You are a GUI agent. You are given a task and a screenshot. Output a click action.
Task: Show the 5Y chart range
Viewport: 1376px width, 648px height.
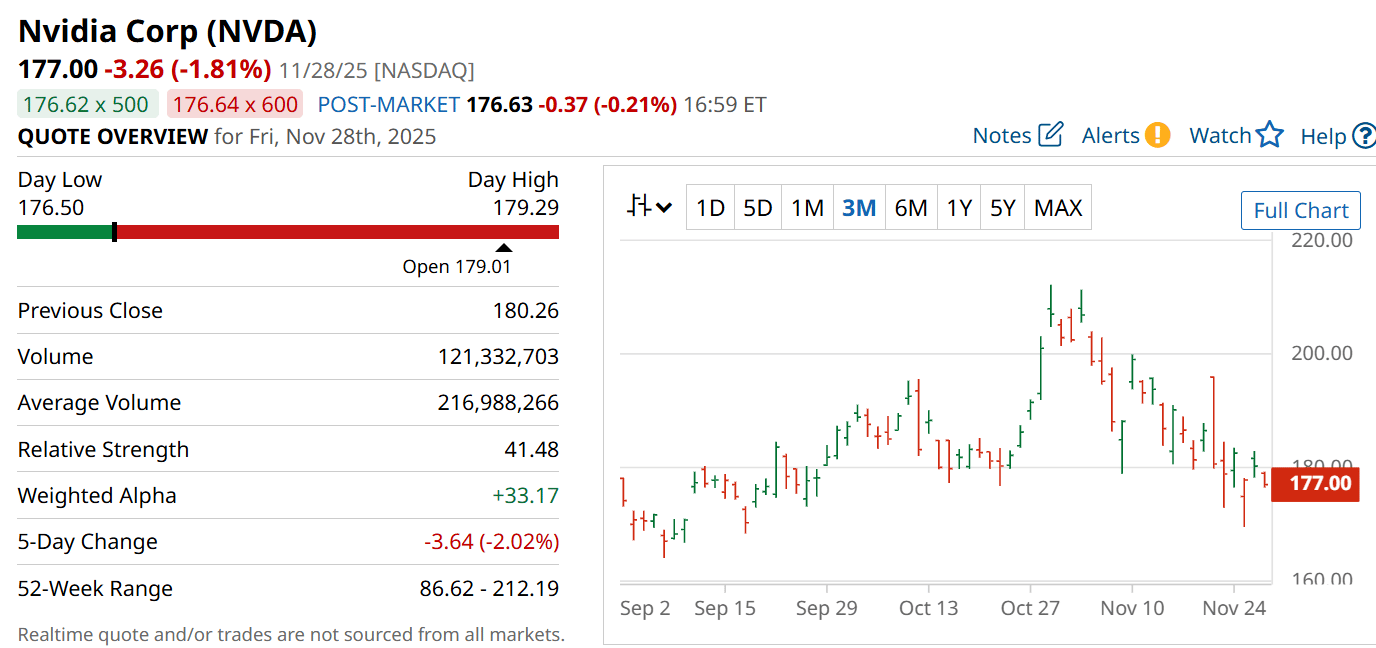[1002, 208]
